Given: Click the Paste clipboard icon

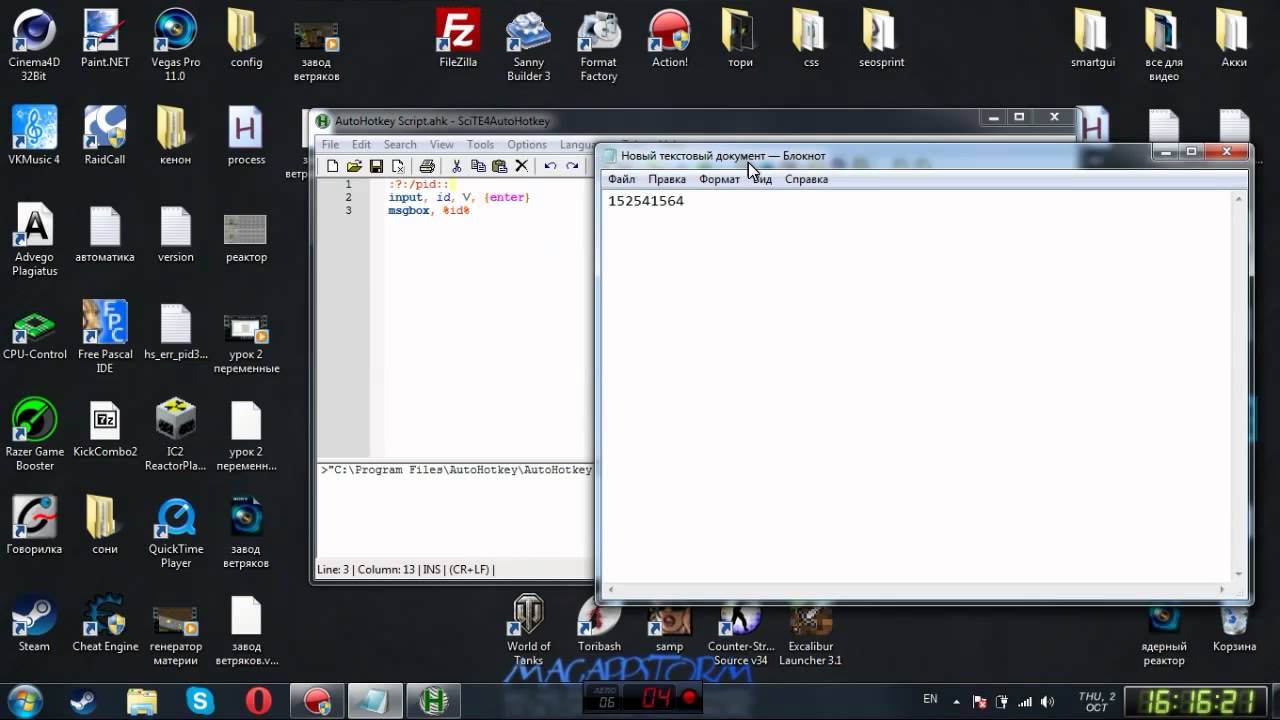Looking at the screenshot, I should (499, 166).
